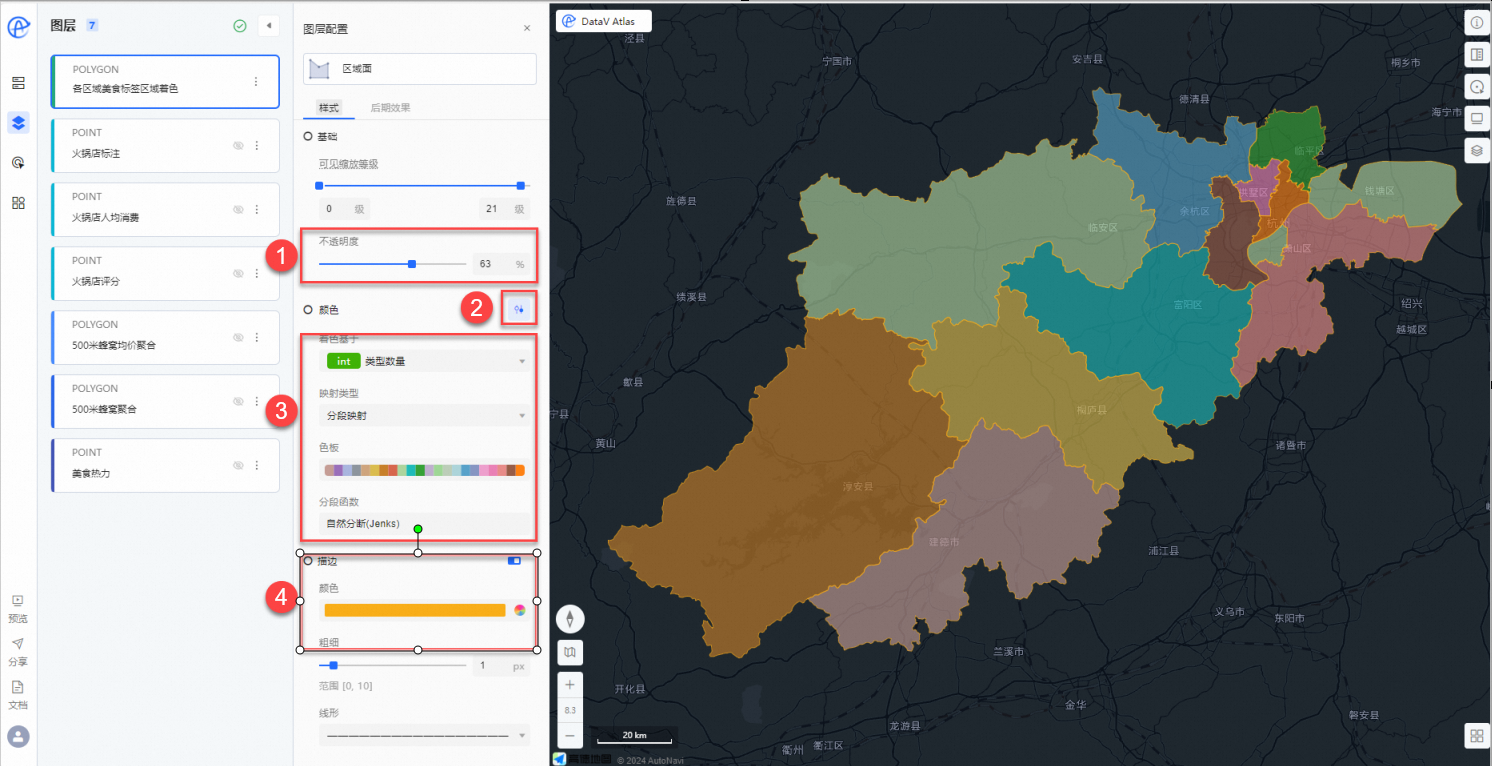1492x766 pixels.
Task: Switch to the 样式 tab
Action: (329, 107)
